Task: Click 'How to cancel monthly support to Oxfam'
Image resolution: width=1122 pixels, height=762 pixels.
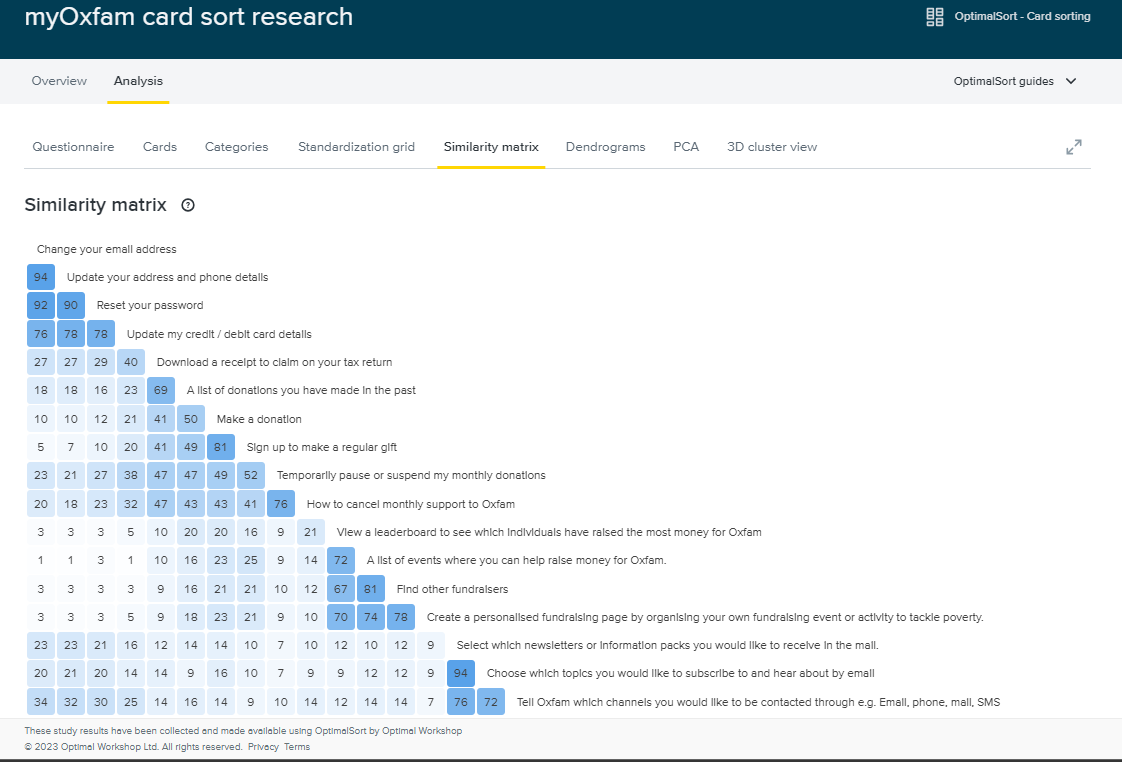Action: coord(411,504)
